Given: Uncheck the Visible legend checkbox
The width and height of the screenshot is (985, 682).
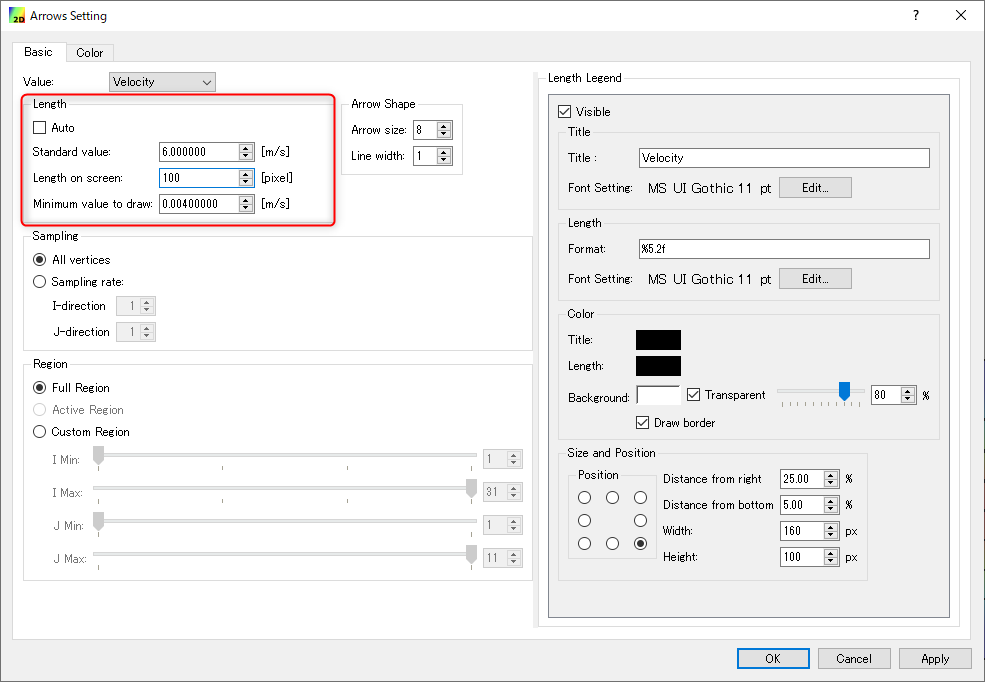Looking at the screenshot, I should tap(565, 112).
